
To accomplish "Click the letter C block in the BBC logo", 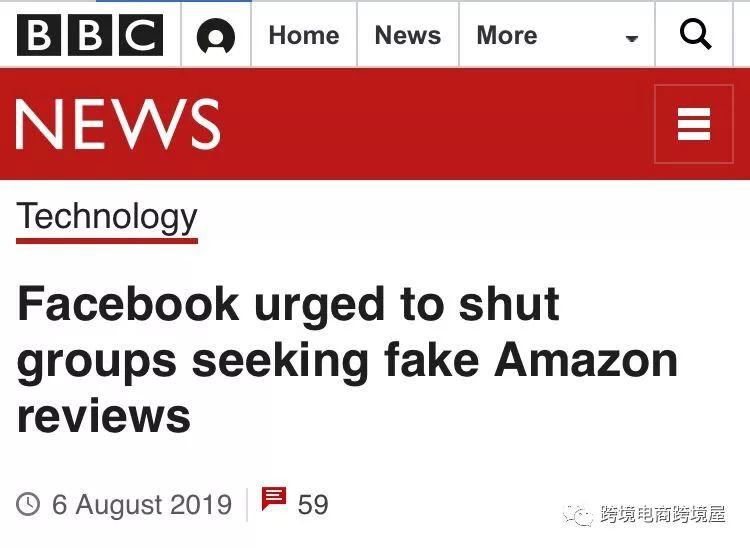I will point(141,35).
